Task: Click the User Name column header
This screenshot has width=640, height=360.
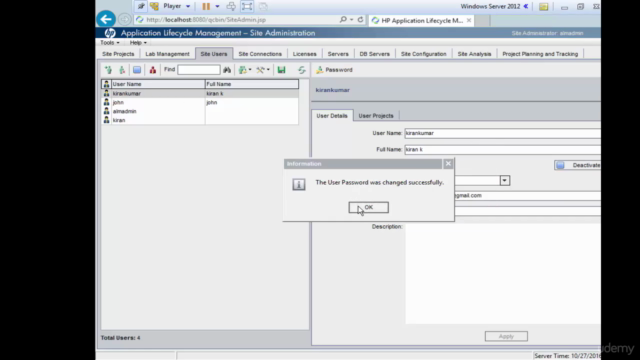Action: [158, 84]
